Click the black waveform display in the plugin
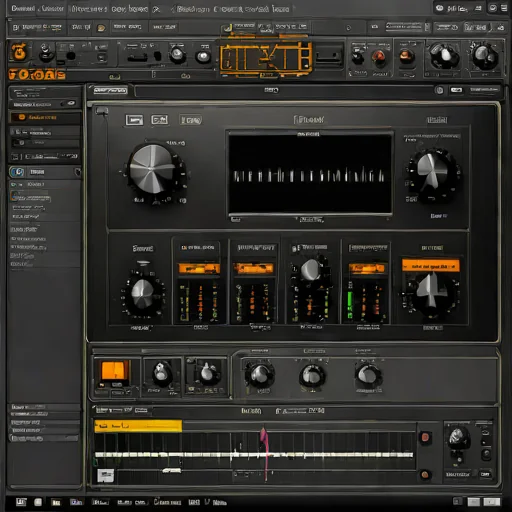The width and height of the screenshot is (512, 512). 310,173
